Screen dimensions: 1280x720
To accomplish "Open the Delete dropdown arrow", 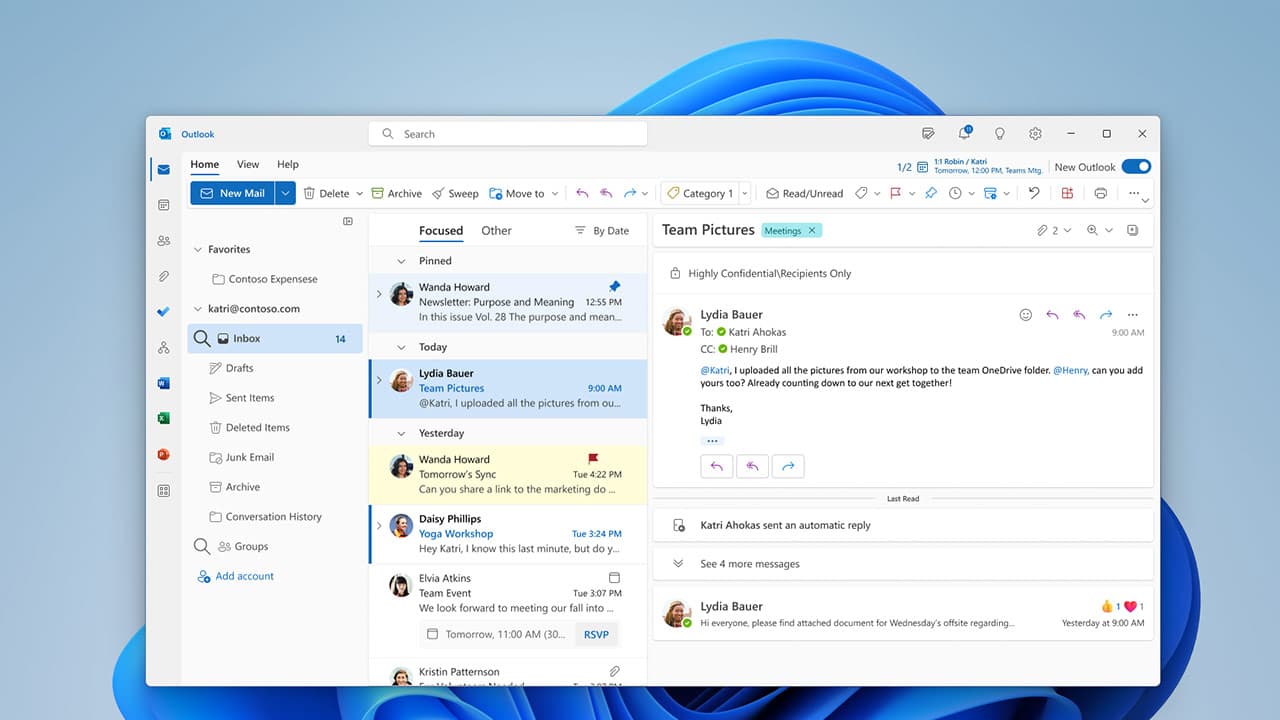I will pyautogui.click(x=359, y=194).
